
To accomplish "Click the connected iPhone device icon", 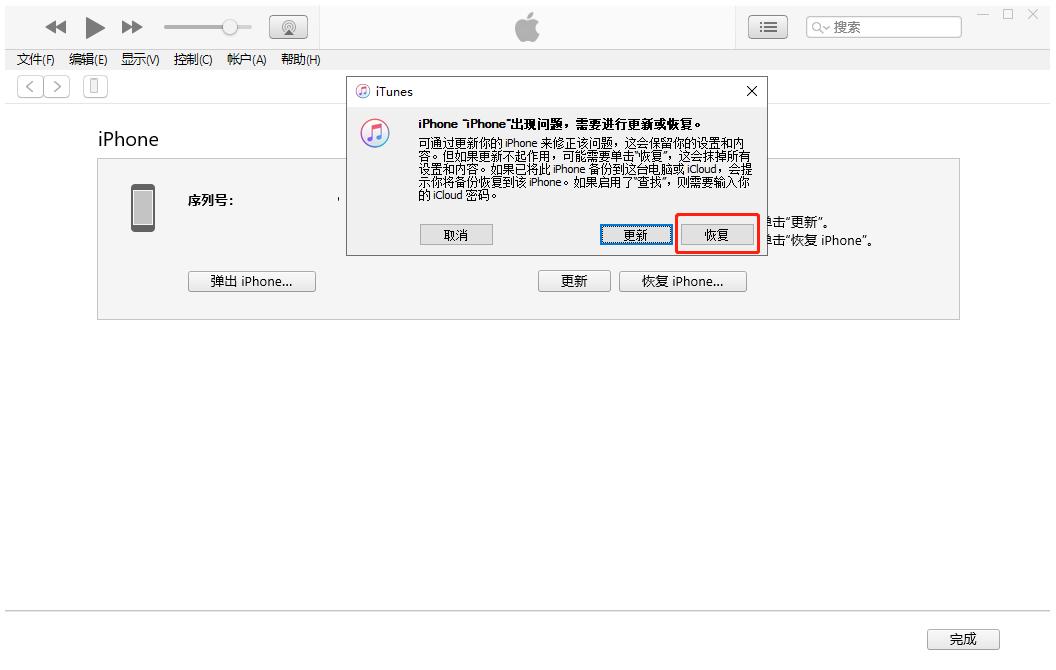I will [x=94, y=86].
